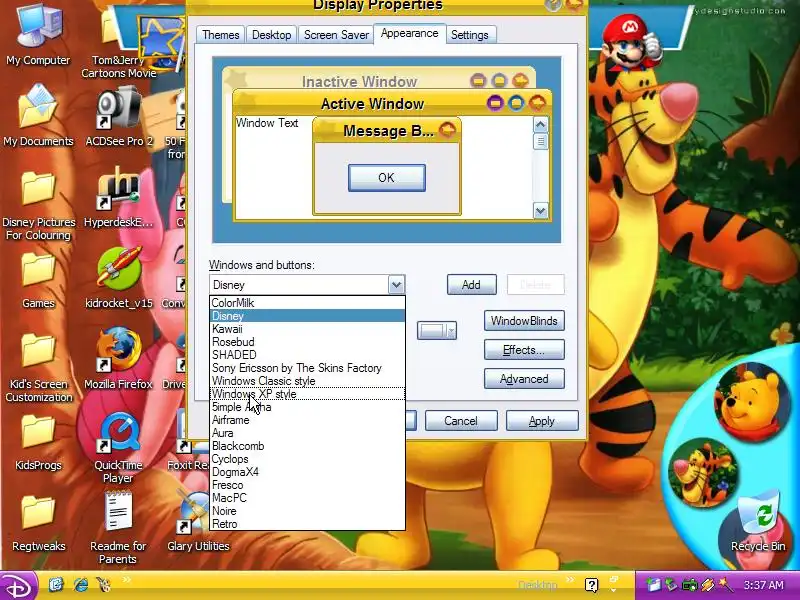Click the taskbar clock showing 3:37 AM

point(763,585)
